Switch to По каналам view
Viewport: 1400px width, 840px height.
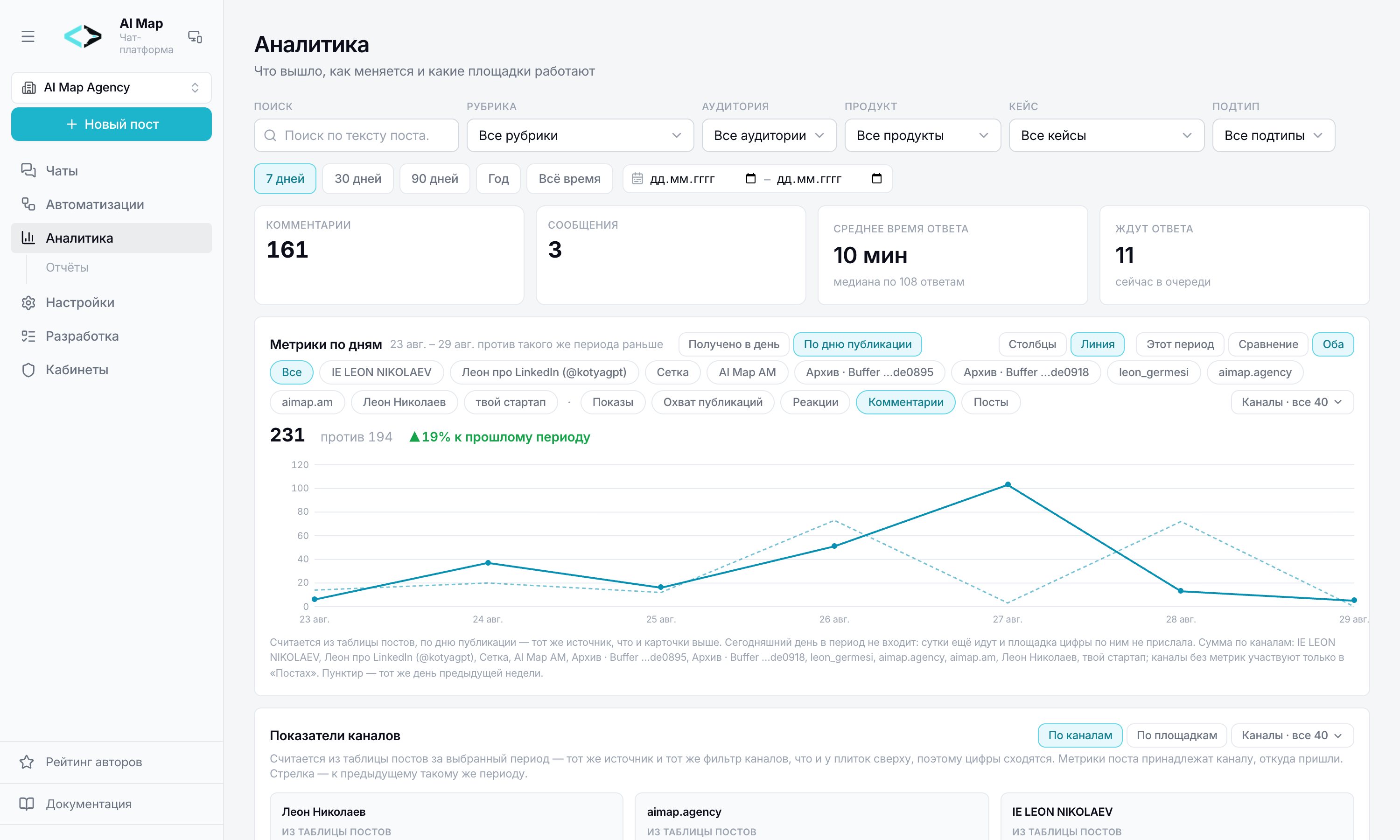1080,735
